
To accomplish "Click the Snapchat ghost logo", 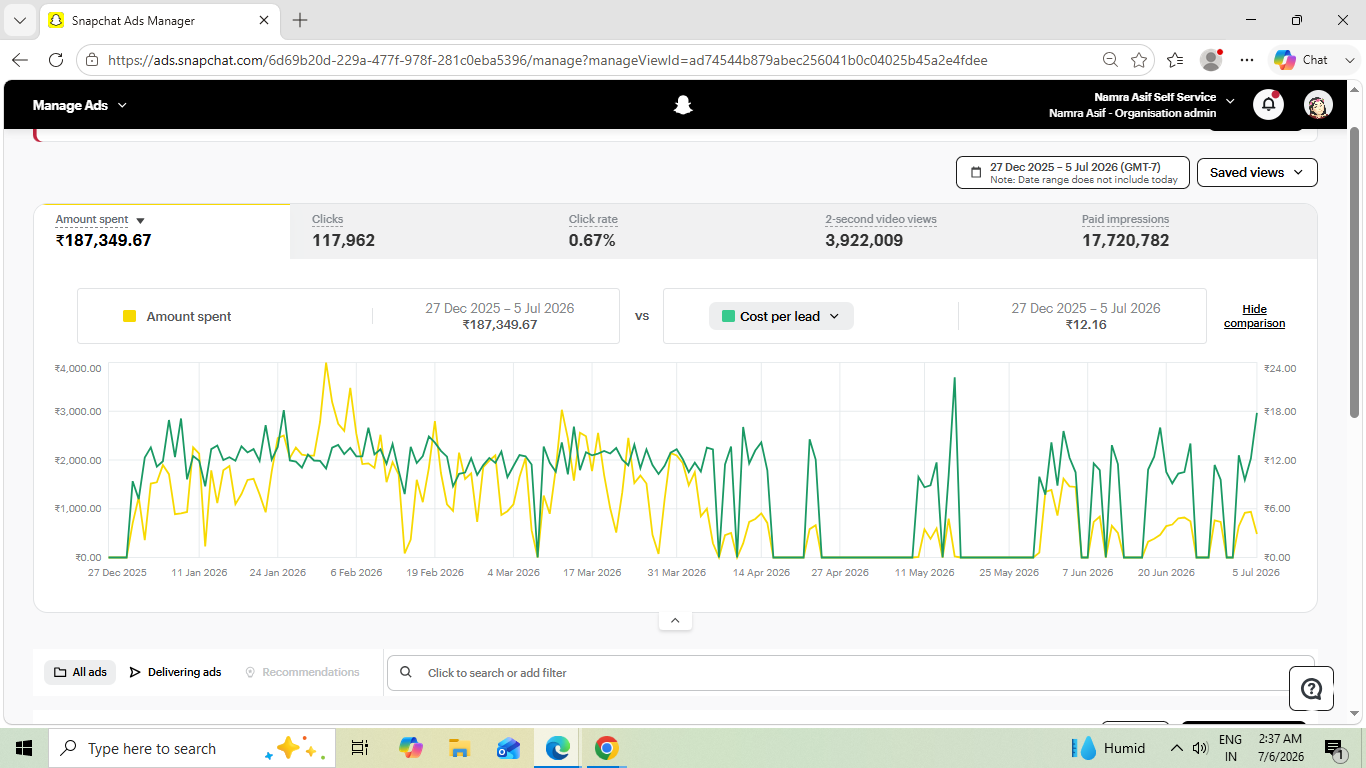I will (683, 105).
